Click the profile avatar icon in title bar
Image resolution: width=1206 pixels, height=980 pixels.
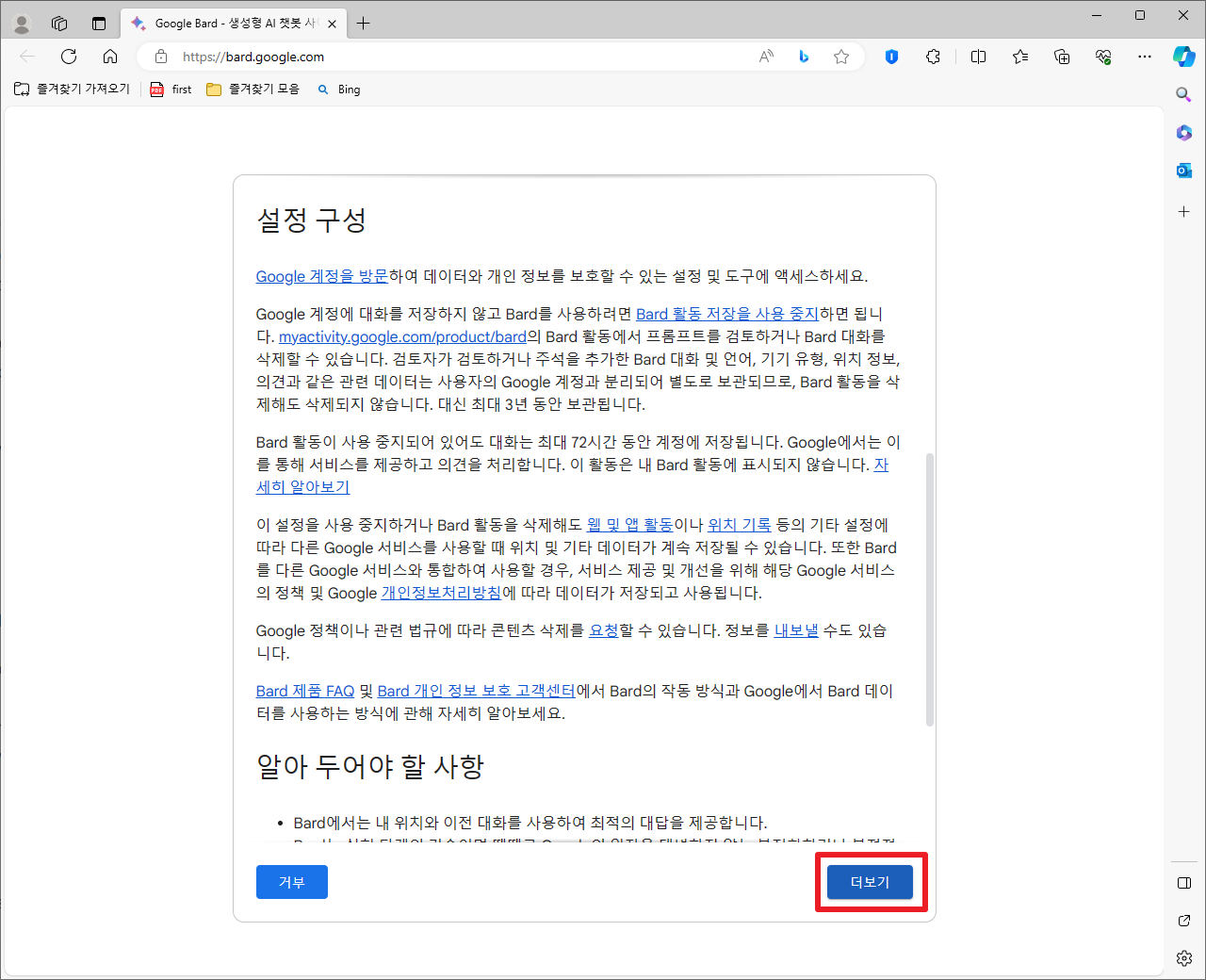[22, 24]
